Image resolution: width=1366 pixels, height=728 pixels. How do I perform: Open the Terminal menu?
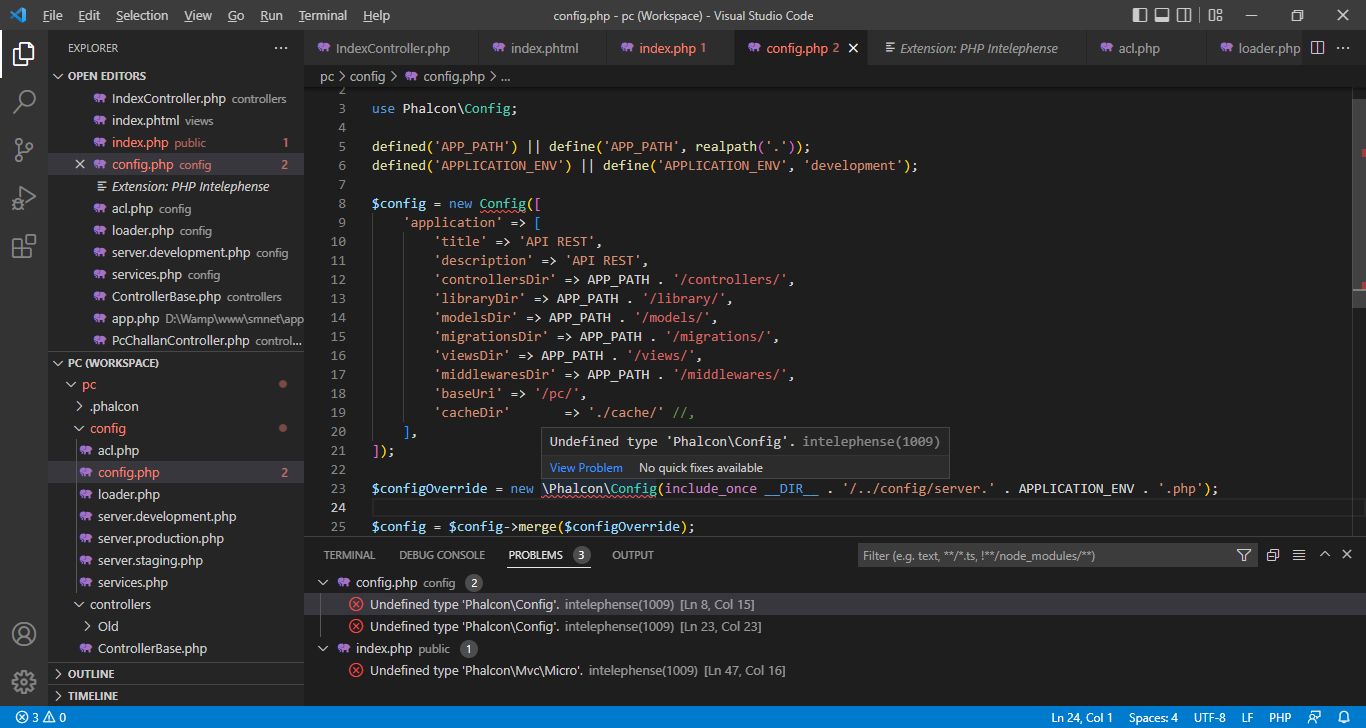[323, 16]
